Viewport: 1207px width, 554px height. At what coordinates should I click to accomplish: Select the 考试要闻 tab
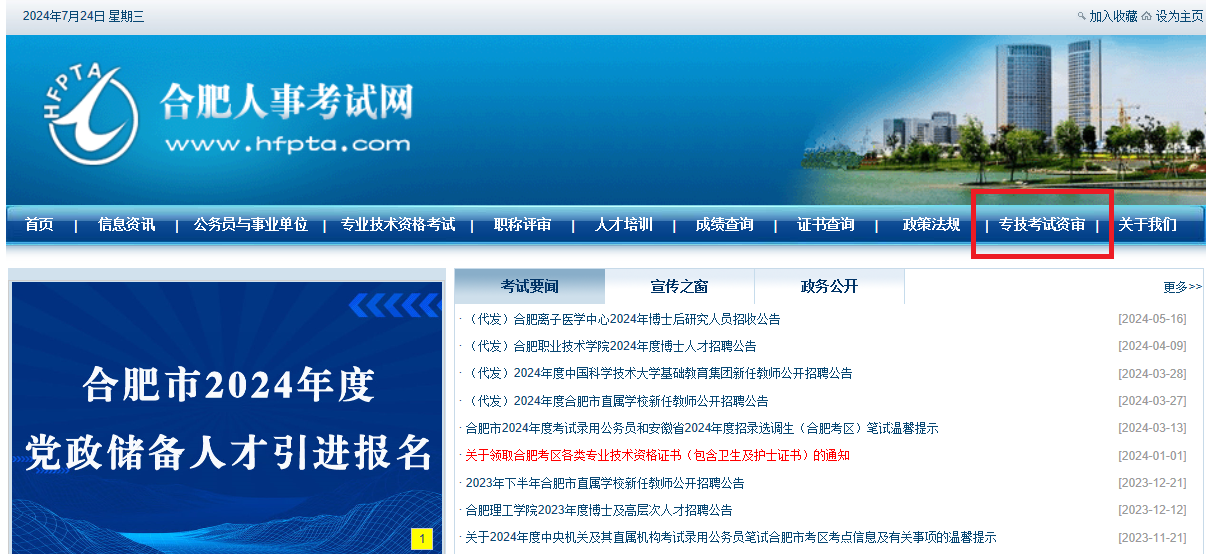point(529,287)
